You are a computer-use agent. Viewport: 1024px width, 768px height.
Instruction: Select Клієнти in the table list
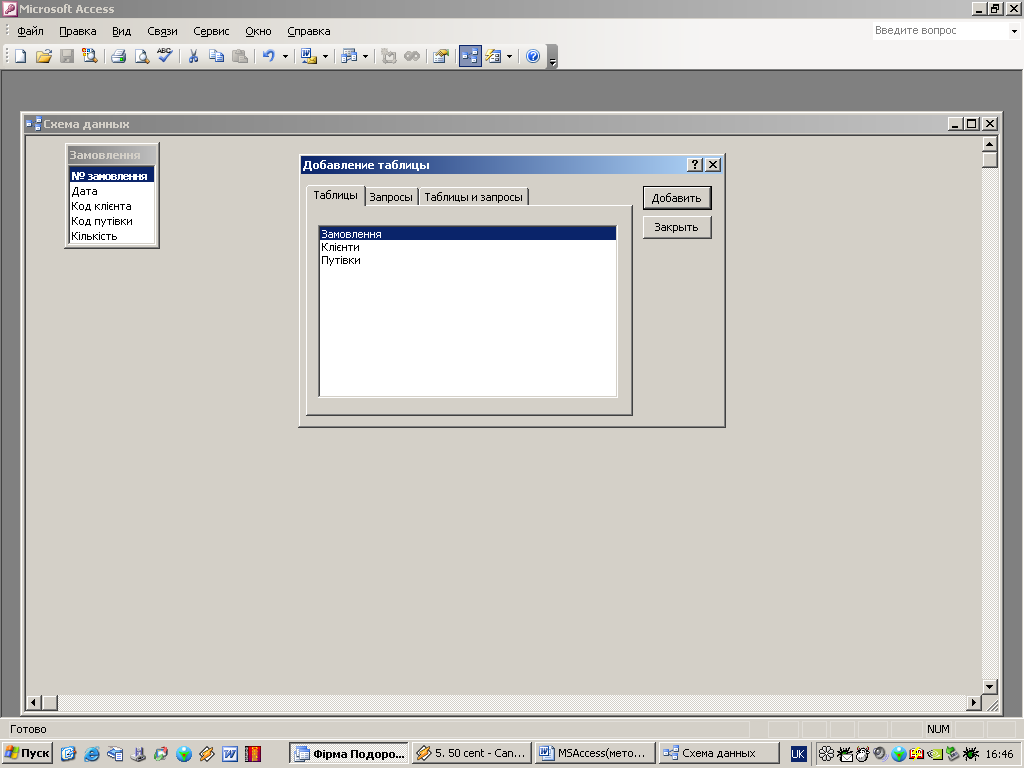(x=468, y=247)
